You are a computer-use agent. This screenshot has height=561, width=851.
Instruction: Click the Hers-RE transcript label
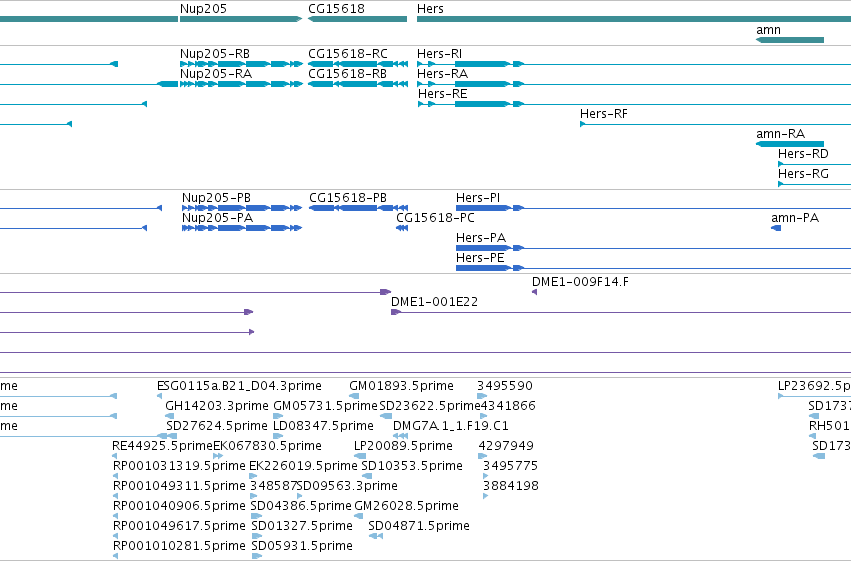pos(442,94)
